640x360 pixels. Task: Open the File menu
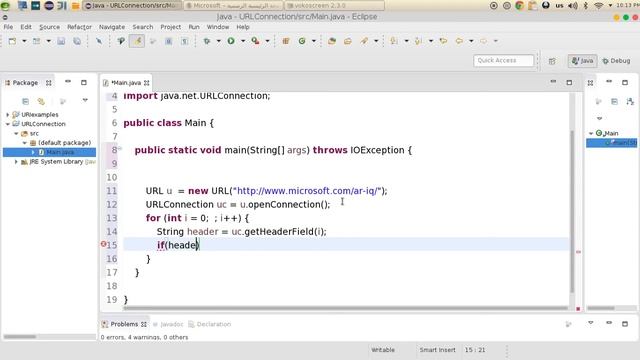(x=8, y=27)
